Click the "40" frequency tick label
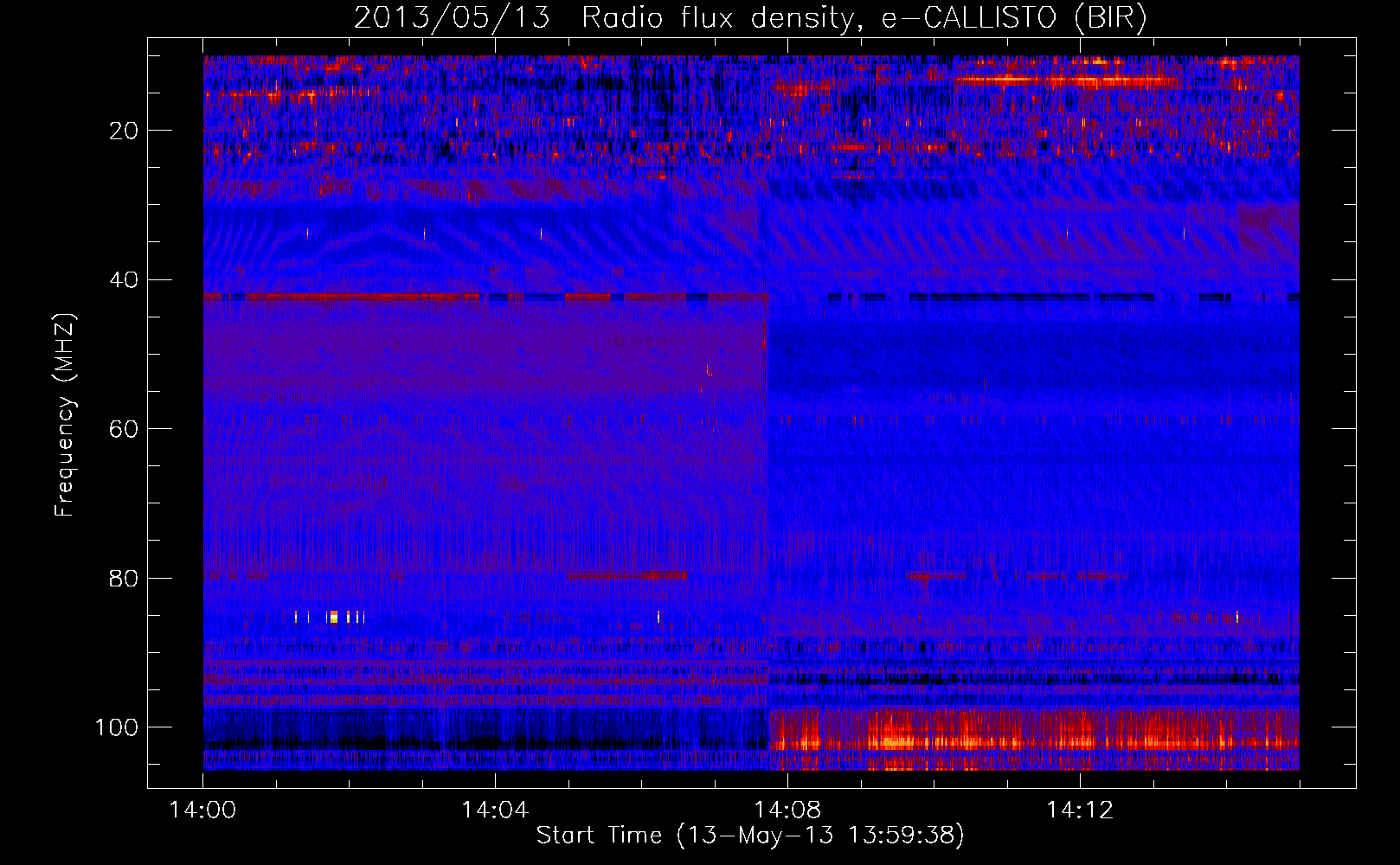 point(124,280)
